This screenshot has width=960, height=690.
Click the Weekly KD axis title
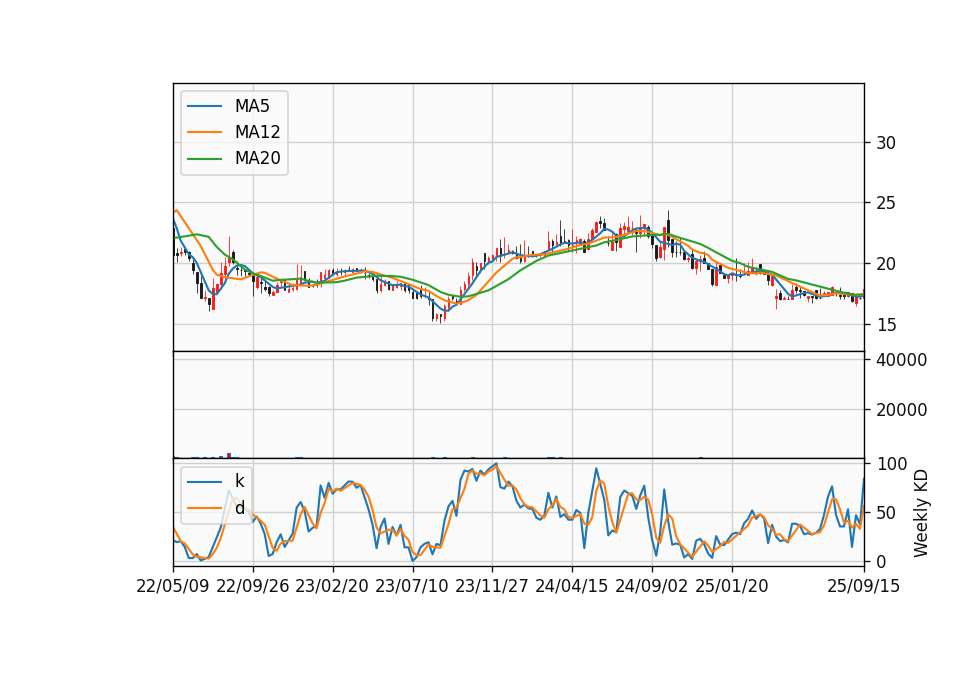coord(920,513)
